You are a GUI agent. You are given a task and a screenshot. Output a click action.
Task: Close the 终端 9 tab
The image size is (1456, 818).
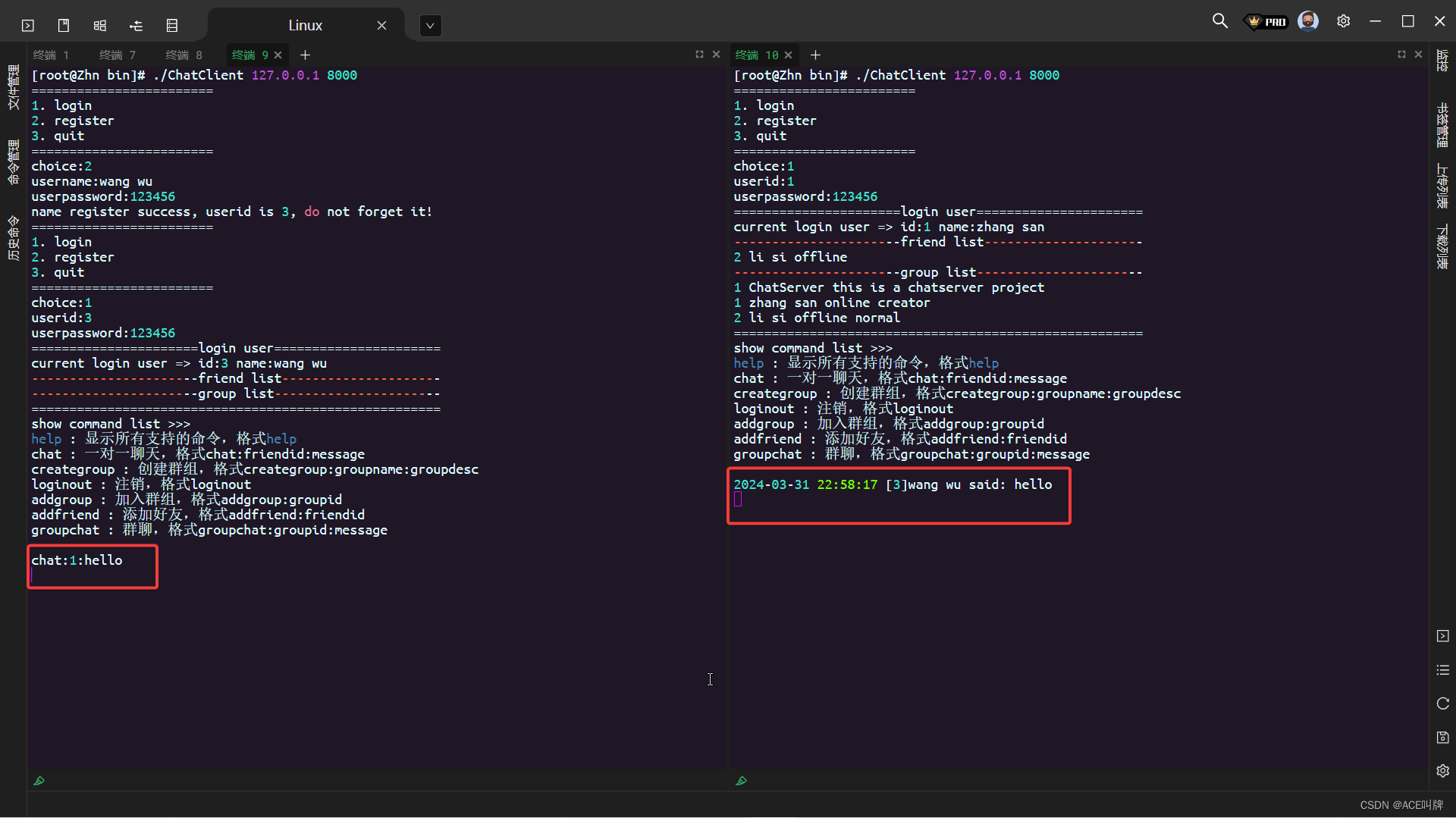(x=278, y=55)
